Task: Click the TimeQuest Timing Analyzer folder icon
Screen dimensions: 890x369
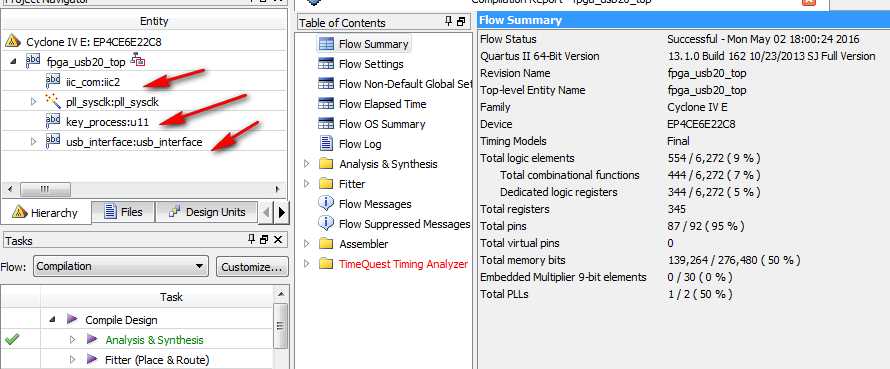Action: coord(326,263)
